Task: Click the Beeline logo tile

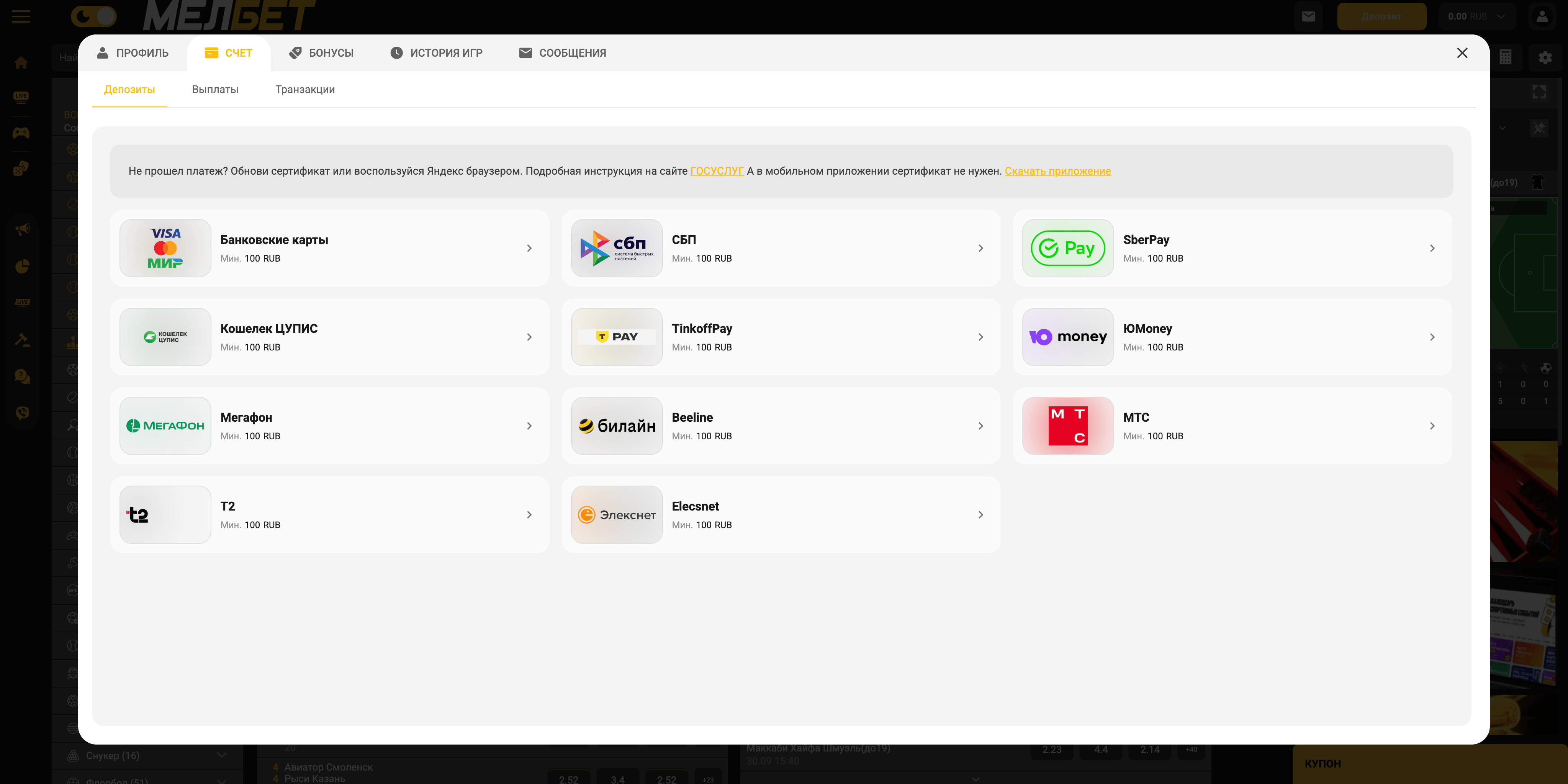Action: [x=616, y=426]
